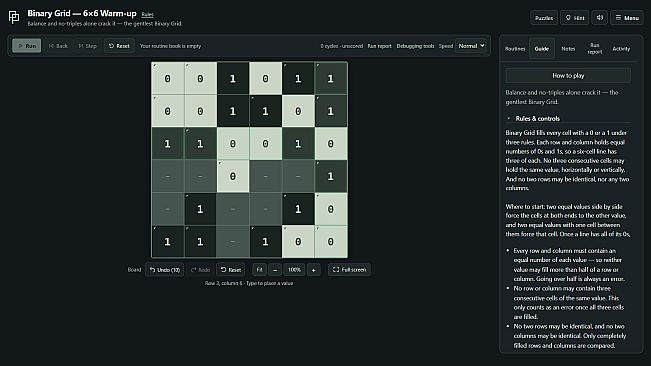Switch to the Activity tab
The width and height of the screenshot is (651, 366).
[621, 49]
